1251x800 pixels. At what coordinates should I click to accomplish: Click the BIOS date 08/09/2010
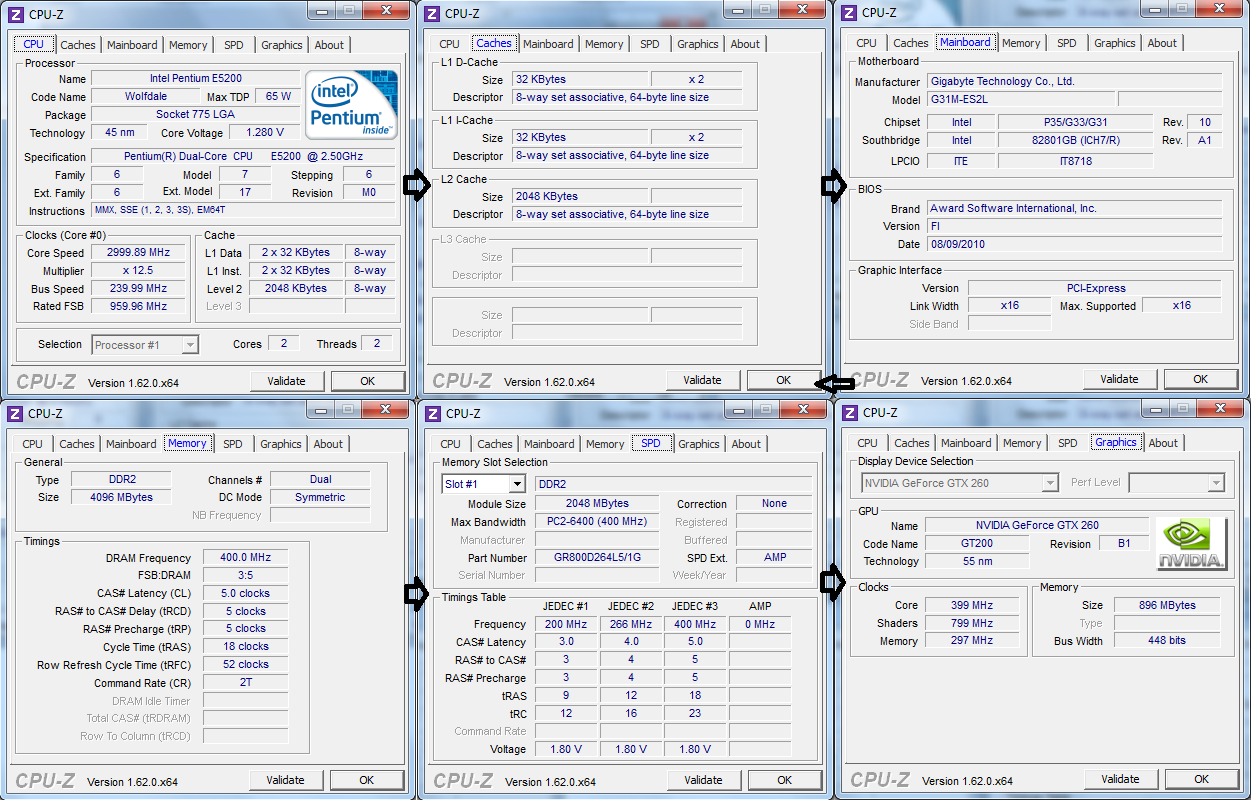[x=1074, y=245]
